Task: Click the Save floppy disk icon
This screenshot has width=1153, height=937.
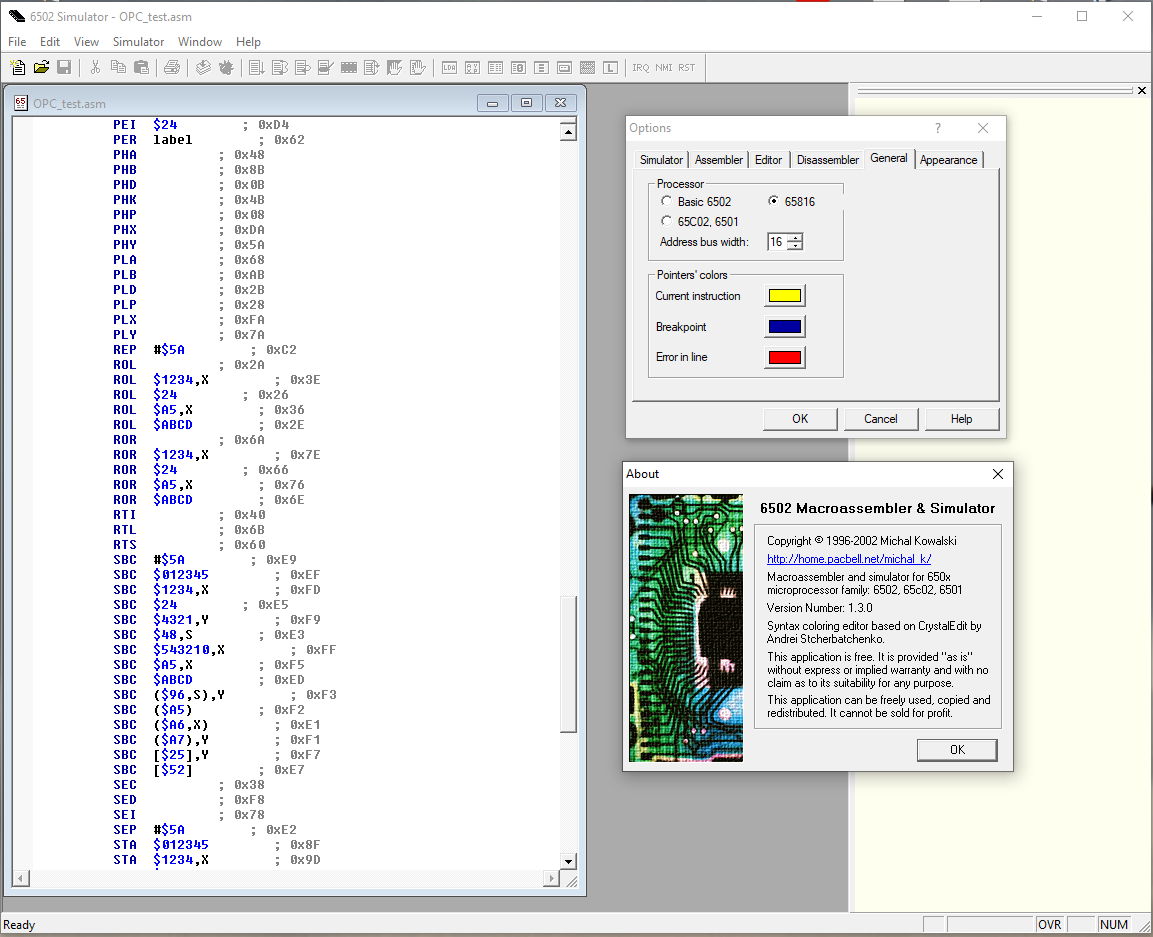Action: pos(64,68)
